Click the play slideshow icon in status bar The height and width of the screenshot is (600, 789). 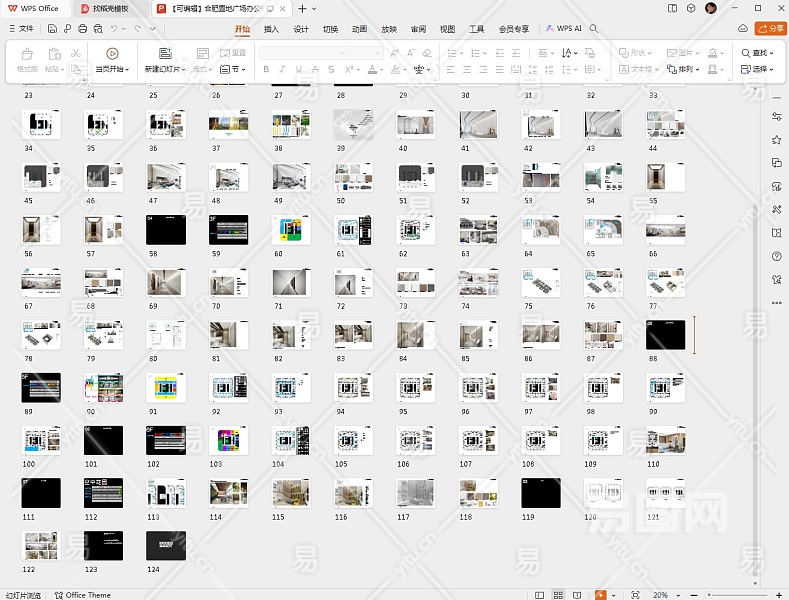(x=601, y=594)
